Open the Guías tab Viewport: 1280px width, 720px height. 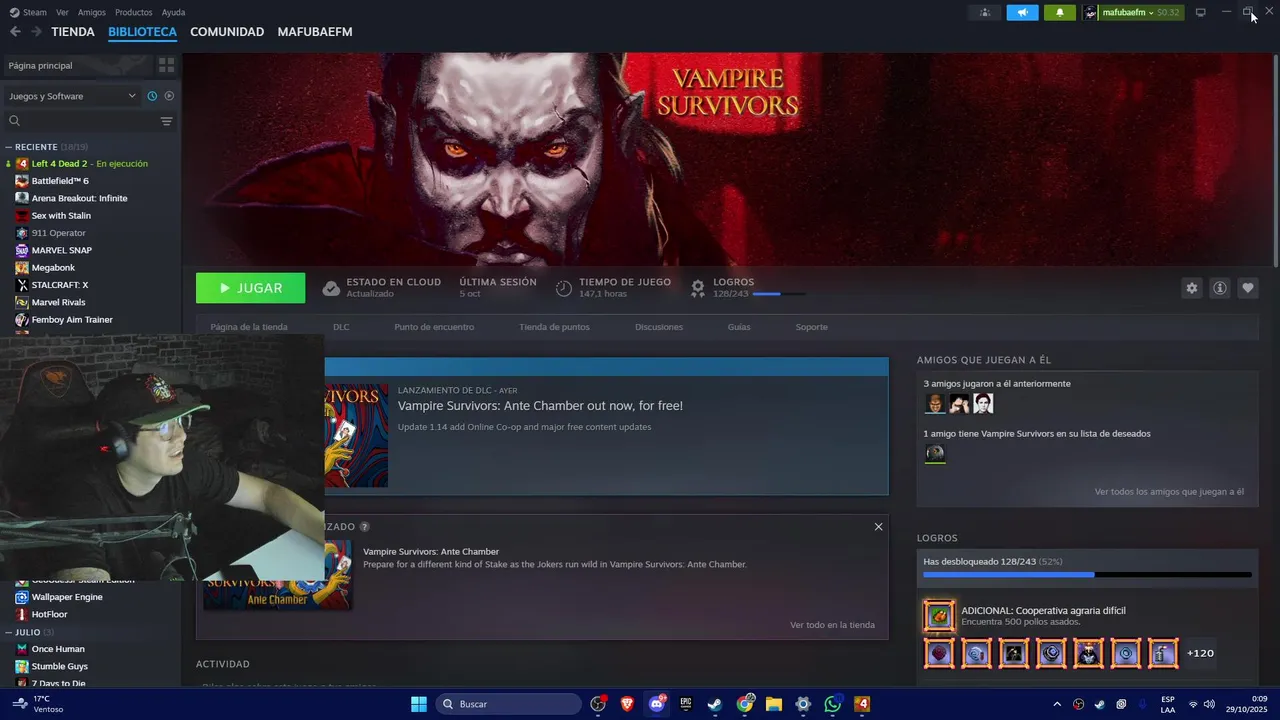(x=739, y=327)
